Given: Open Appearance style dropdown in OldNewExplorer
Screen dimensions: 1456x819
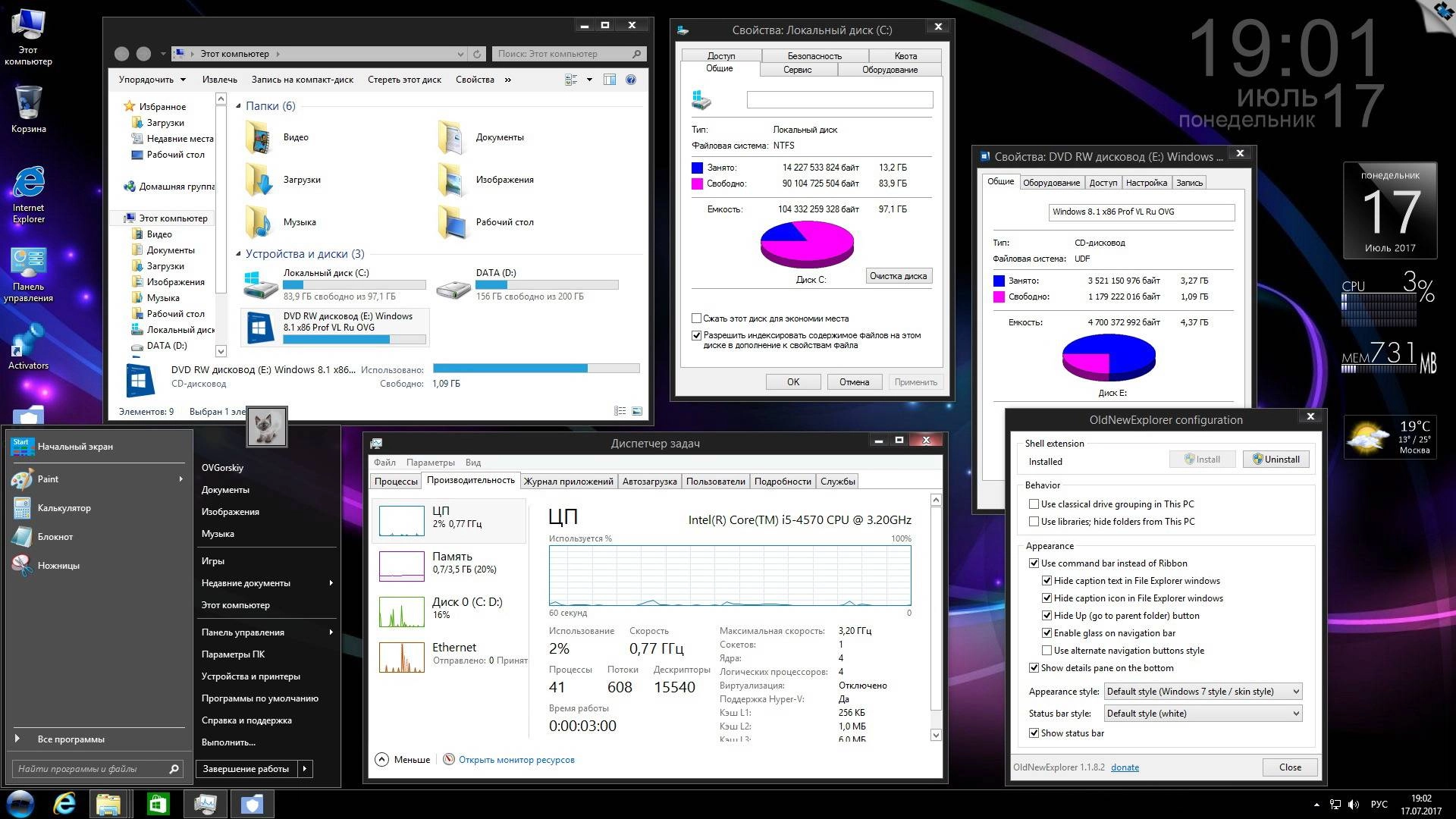Looking at the screenshot, I should [x=1203, y=692].
